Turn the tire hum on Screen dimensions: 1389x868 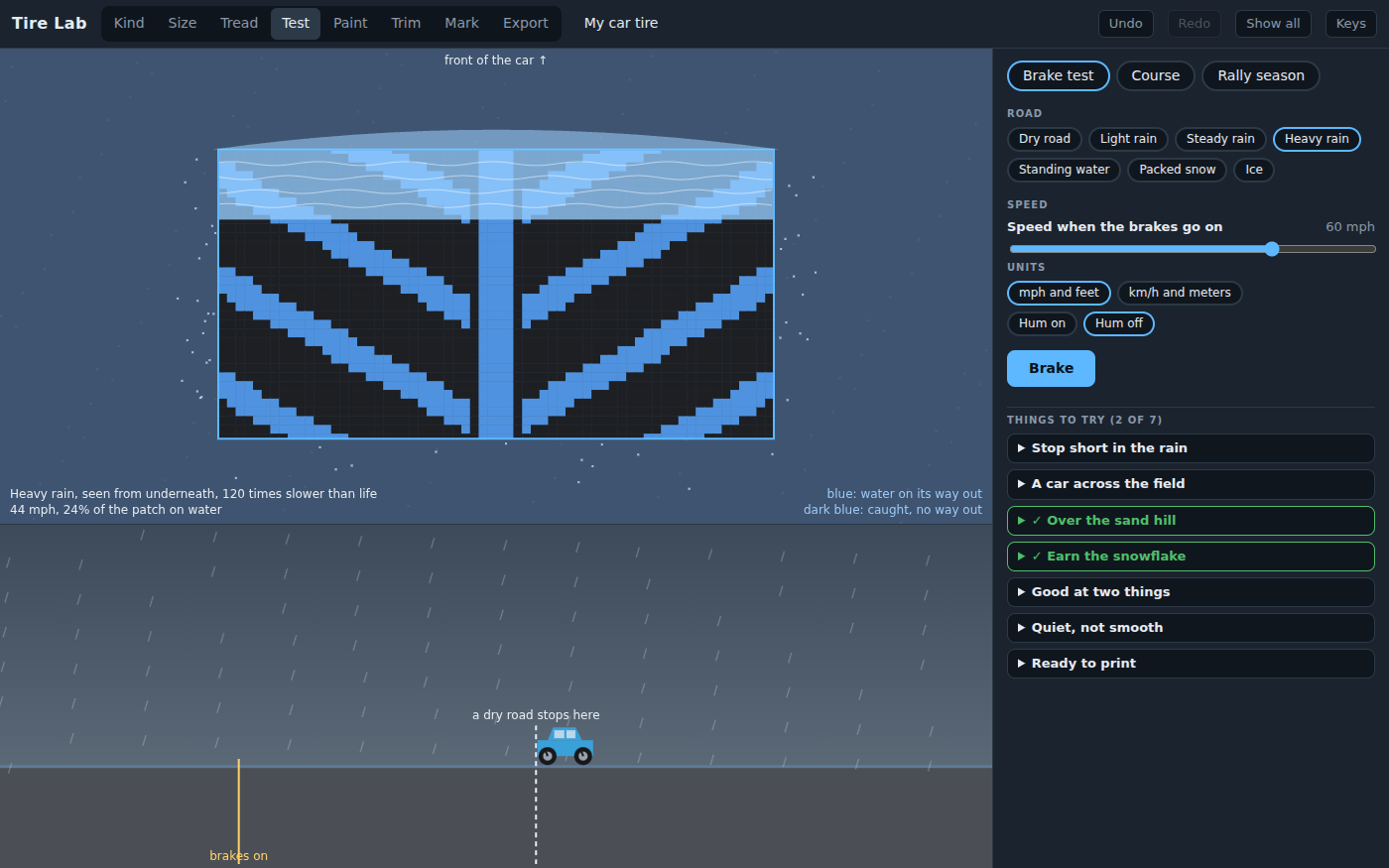[1042, 323]
